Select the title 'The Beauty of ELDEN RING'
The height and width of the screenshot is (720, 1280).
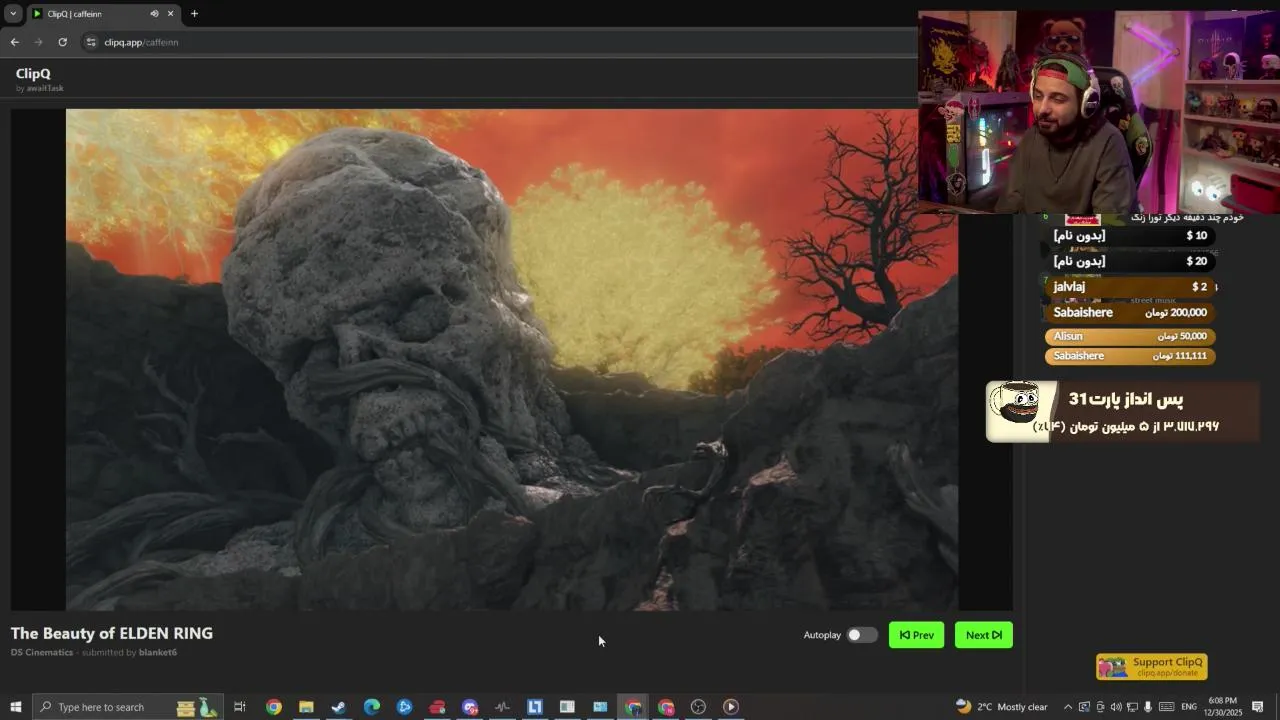click(x=112, y=633)
